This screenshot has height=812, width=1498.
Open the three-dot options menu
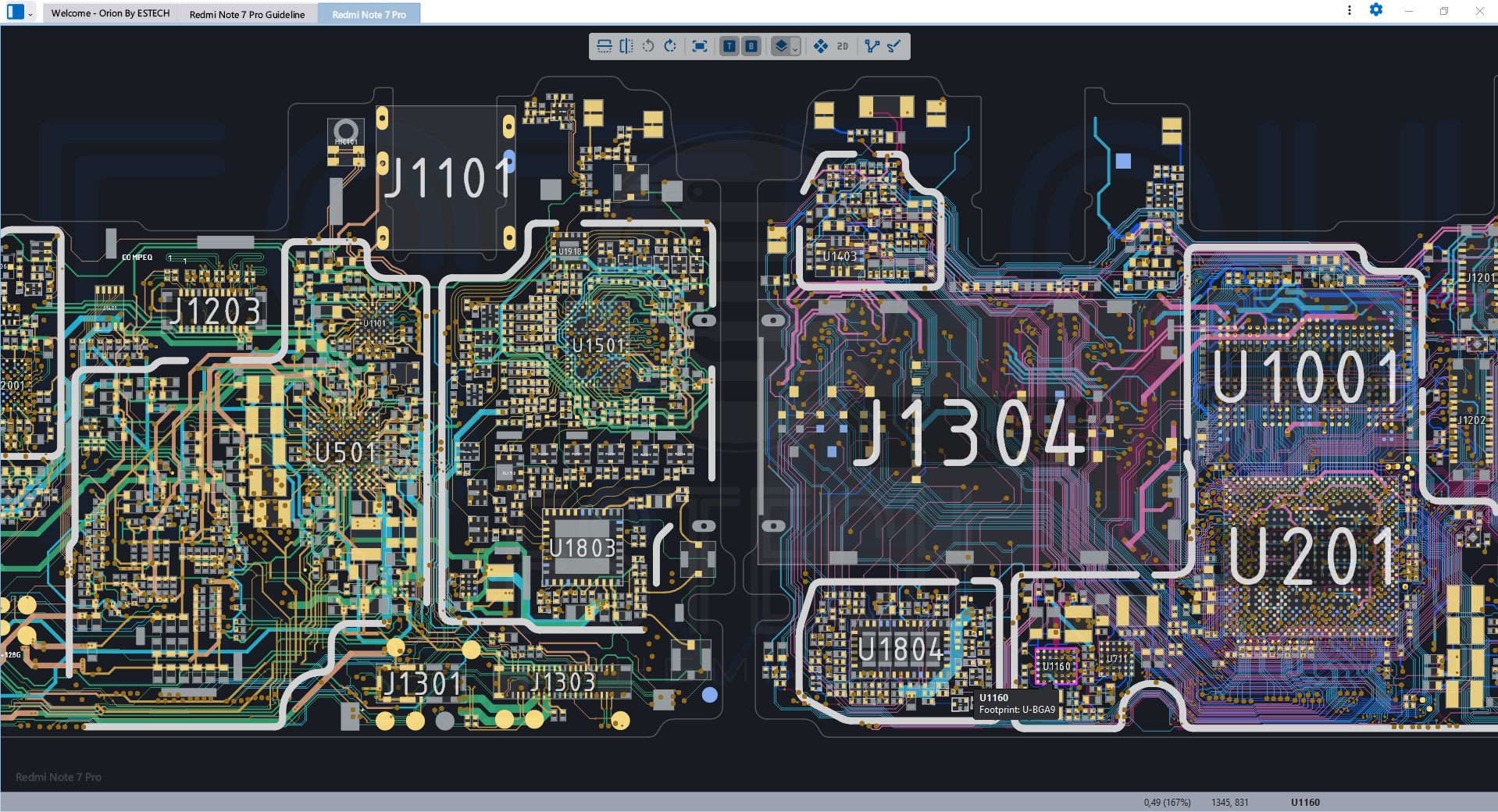tap(1349, 10)
